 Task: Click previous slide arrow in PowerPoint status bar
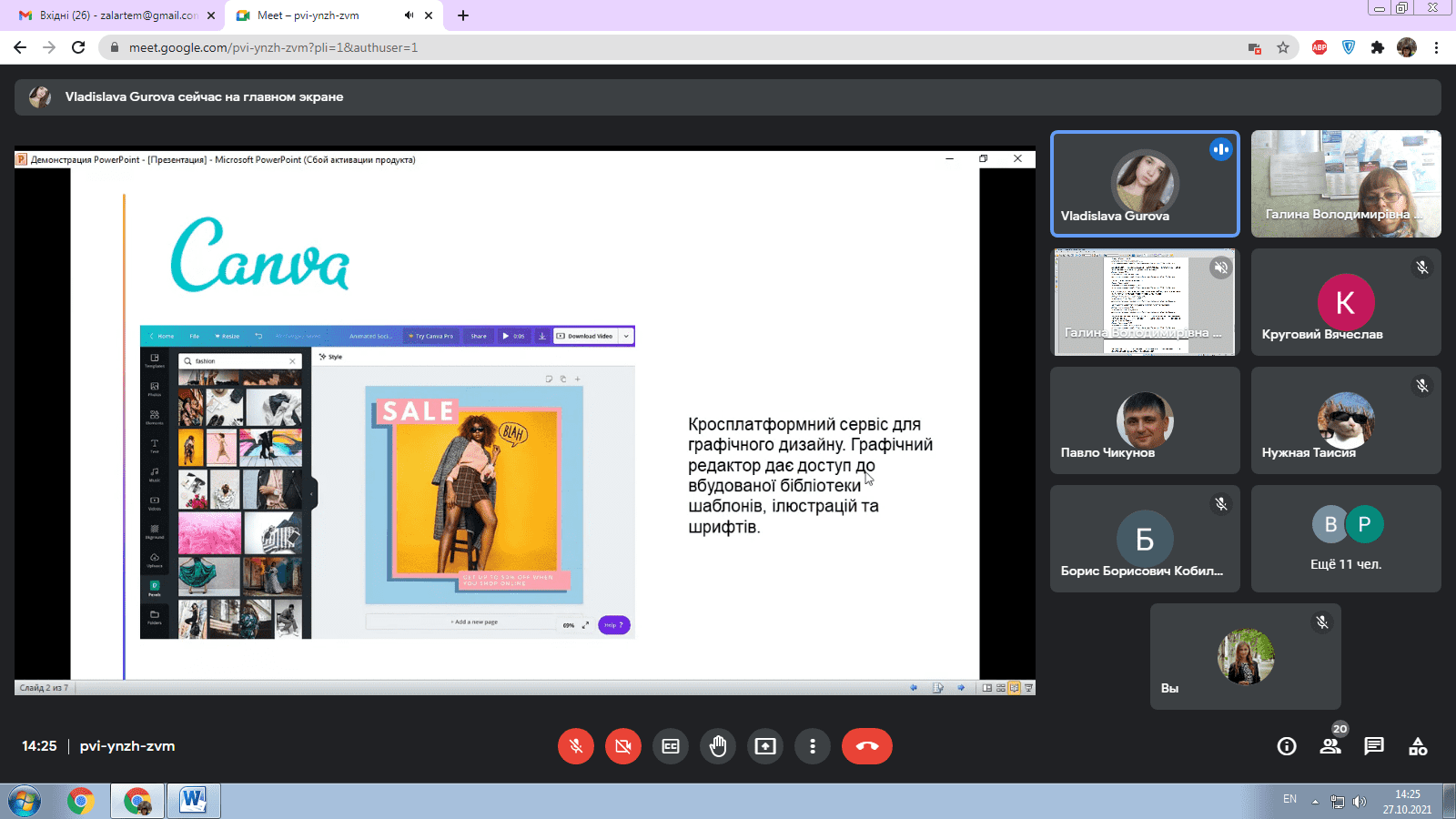[914, 688]
